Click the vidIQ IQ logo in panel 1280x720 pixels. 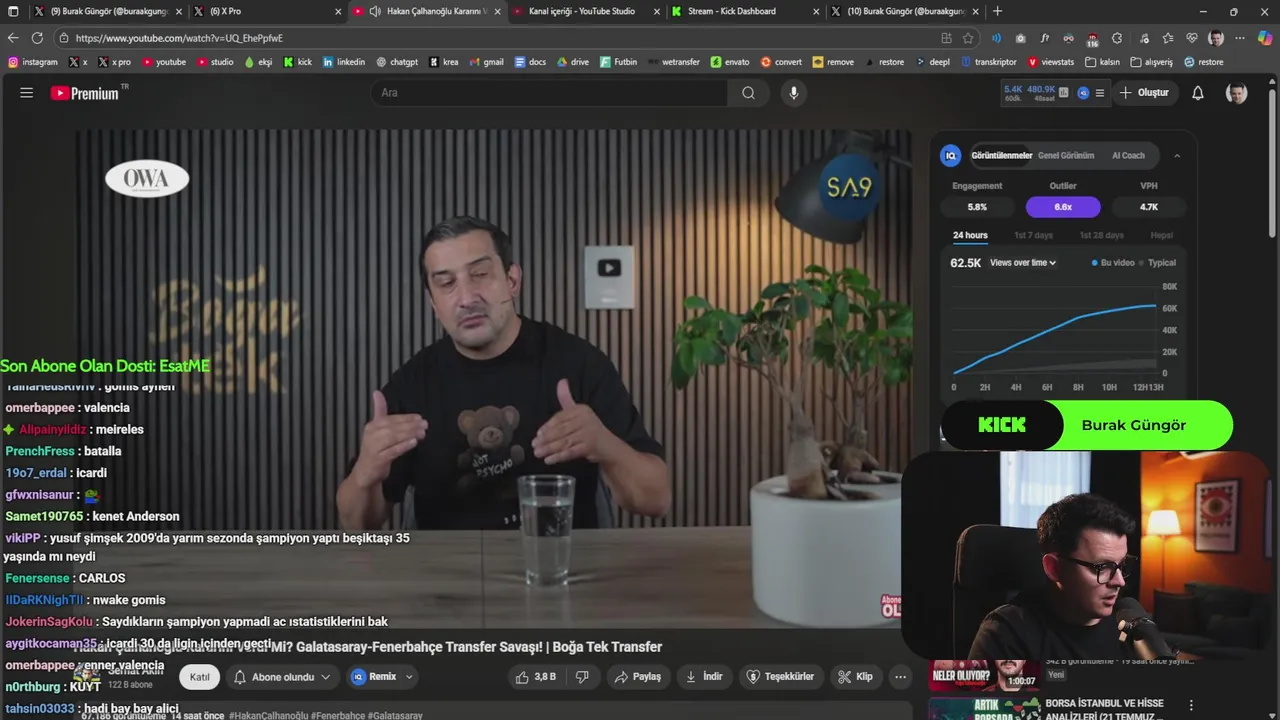[951, 156]
